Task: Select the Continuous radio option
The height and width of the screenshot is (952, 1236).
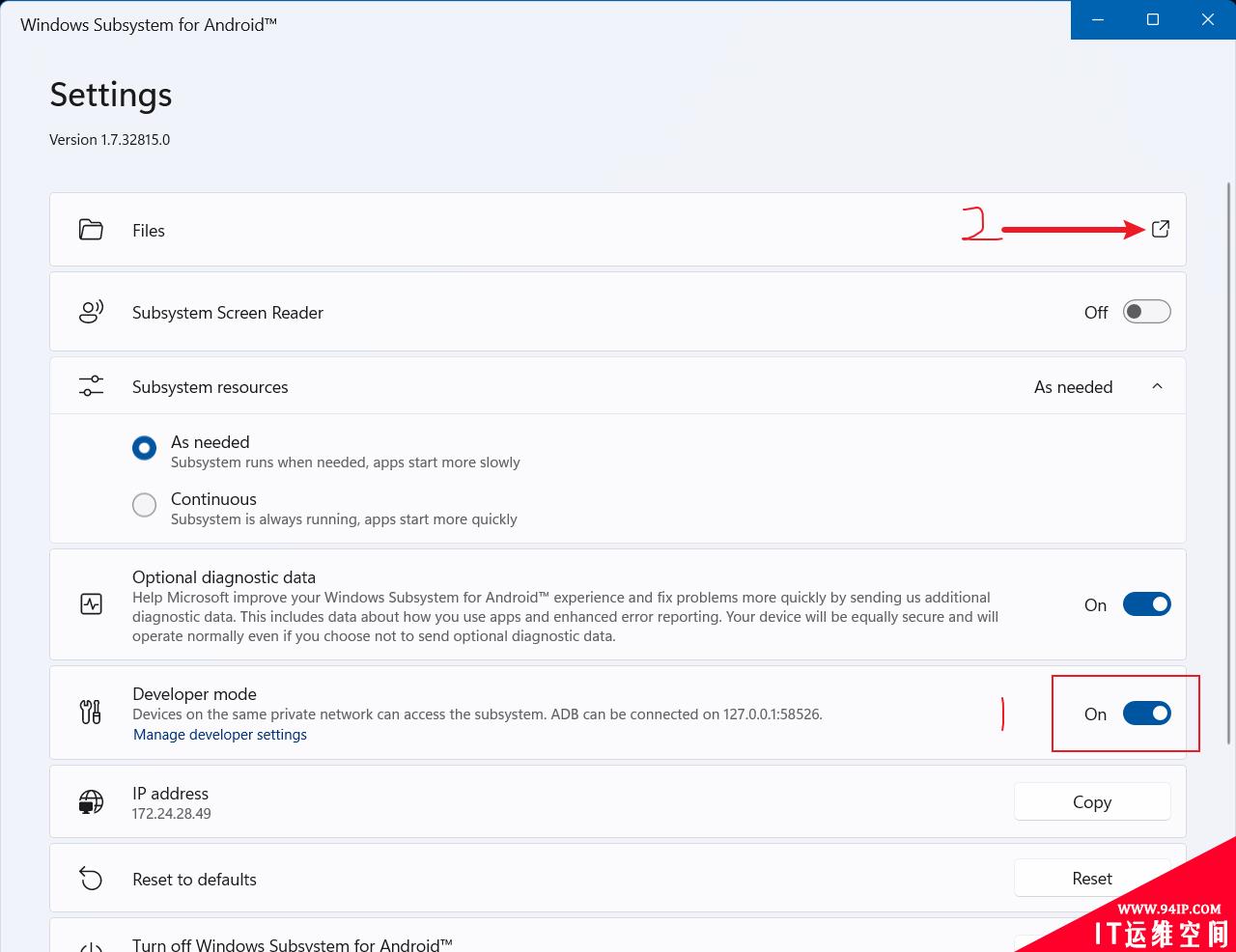Action: point(144,505)
